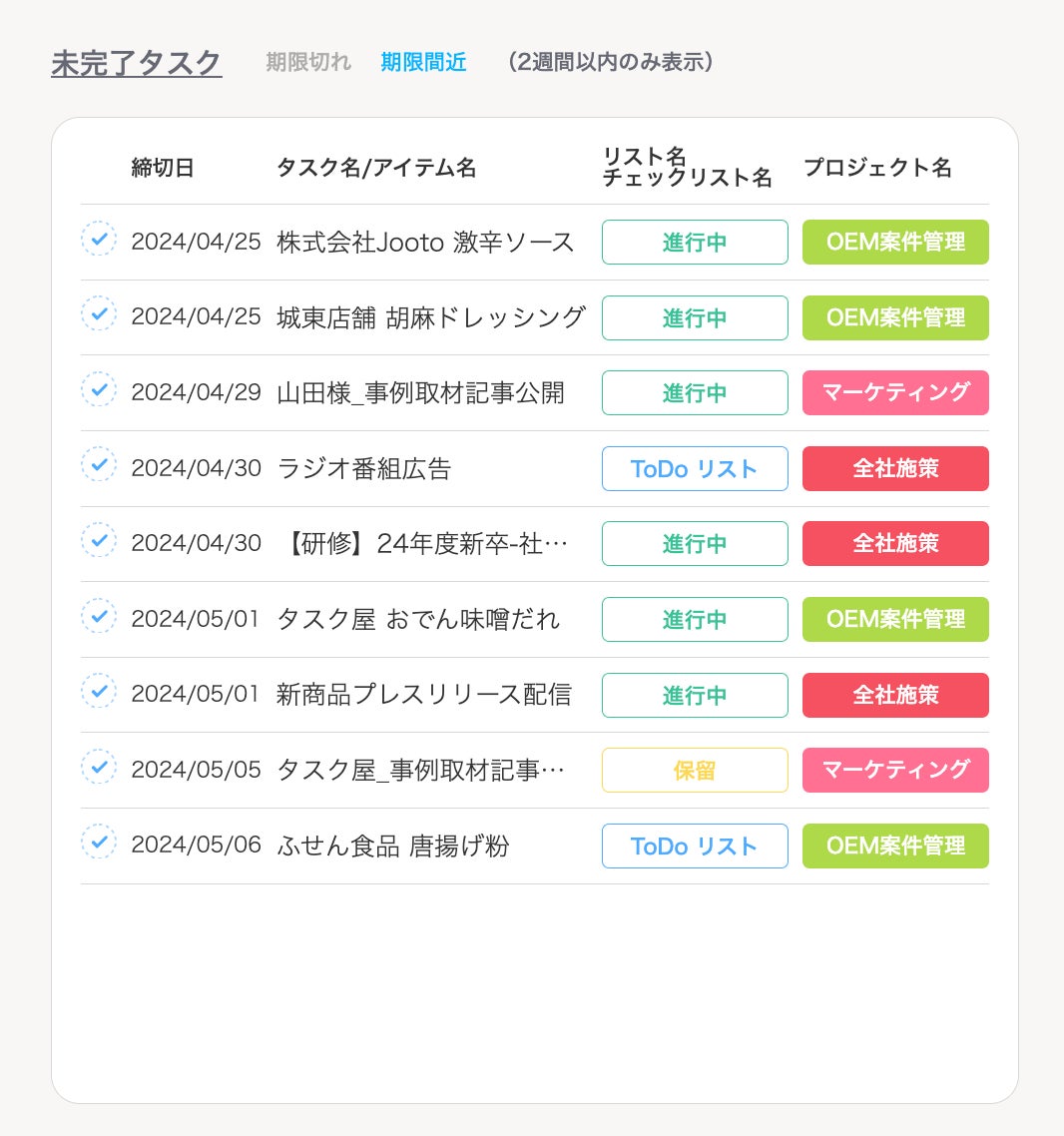Screen dimensions: 1064x1136
Task: Open the task 新商品プレスリリース配信
Action: point(424,695)
